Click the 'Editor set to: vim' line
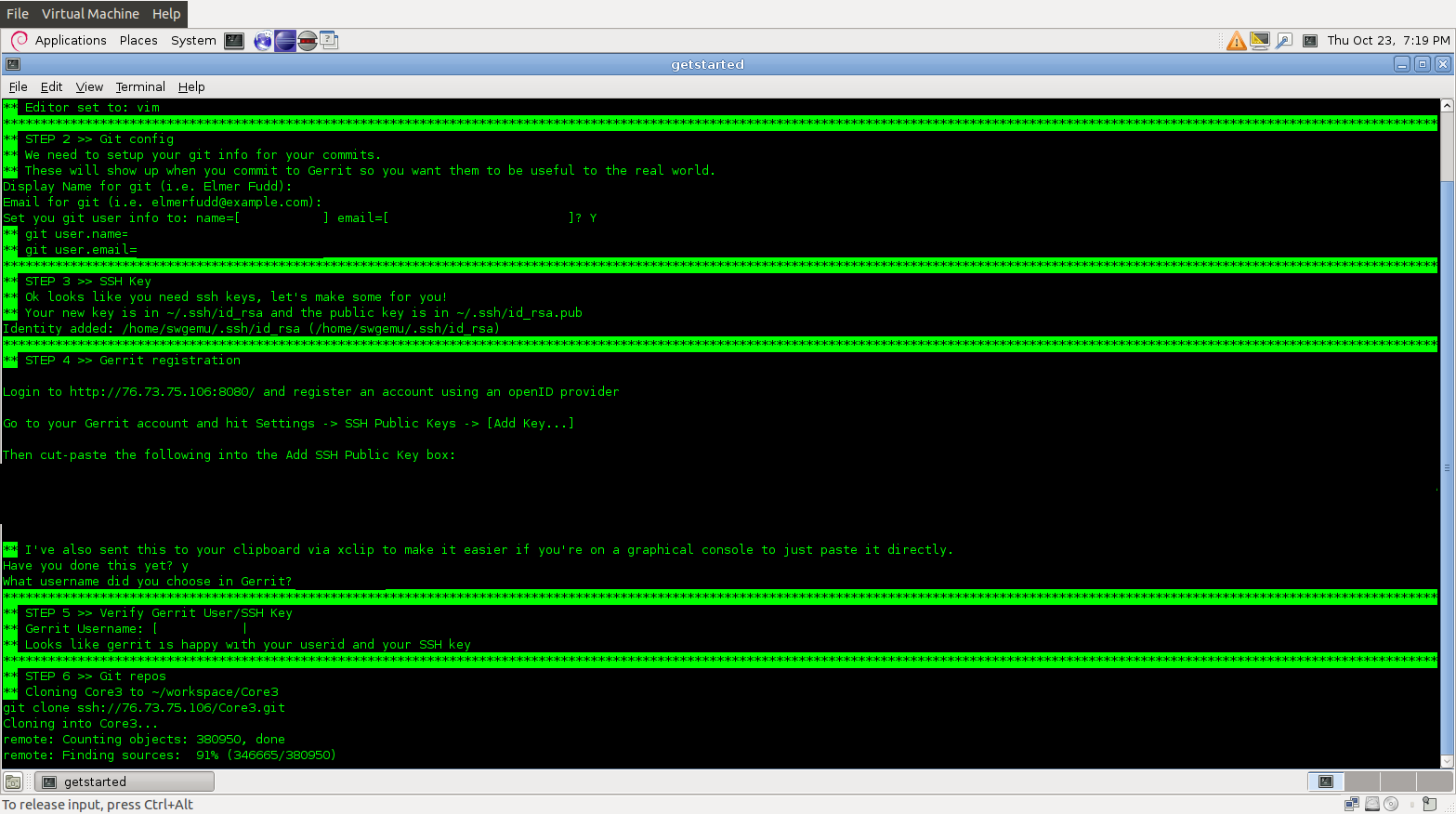1456x814 pixels. pyautogui.click(x=92, y=107)
